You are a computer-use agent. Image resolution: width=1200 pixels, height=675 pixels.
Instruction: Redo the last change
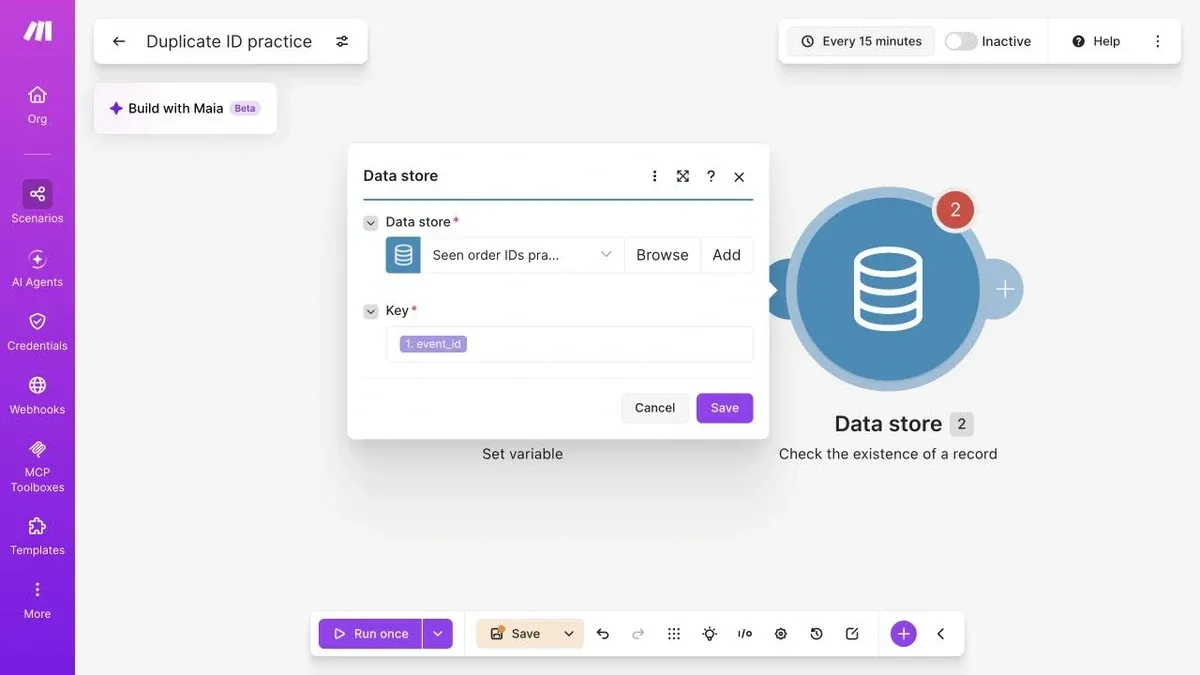(638, 634)
